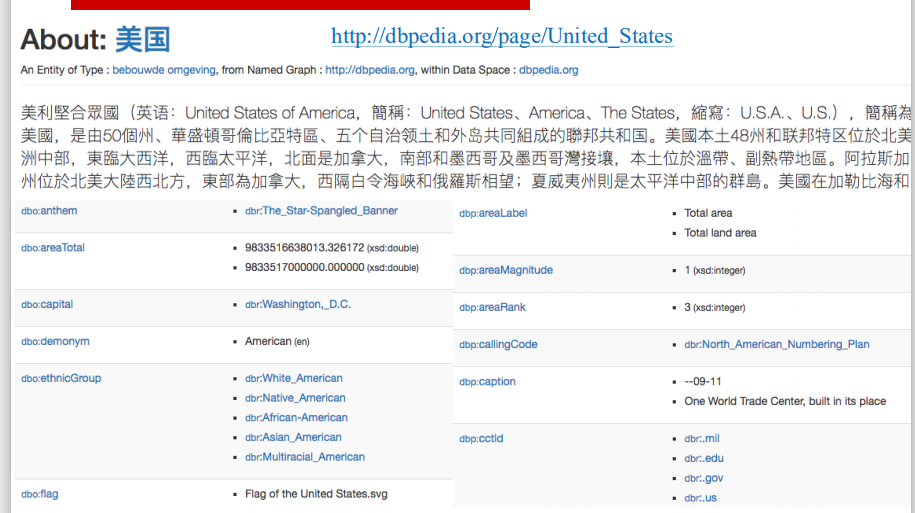The width and height of the screenshot is (915, 513).
Task: Click the dbo:demonym property link
Action: pos(55,341)
